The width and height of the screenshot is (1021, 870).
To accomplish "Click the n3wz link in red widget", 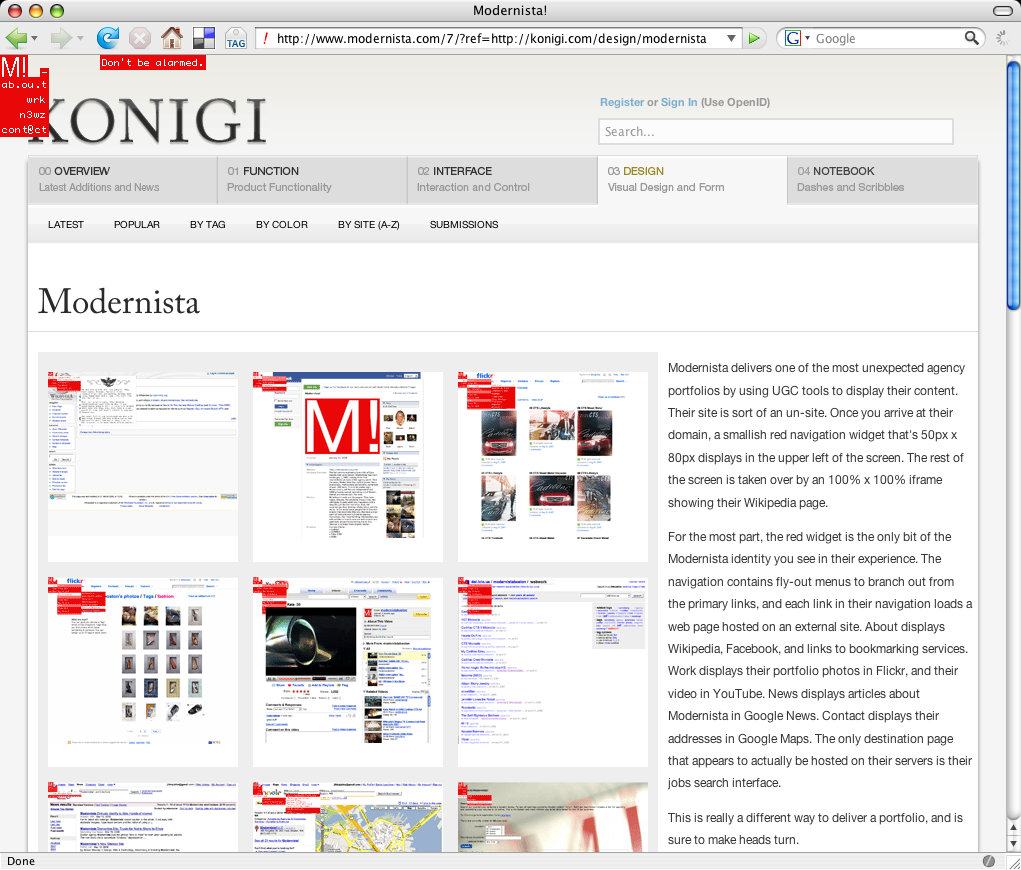I will tap(32, 115).
